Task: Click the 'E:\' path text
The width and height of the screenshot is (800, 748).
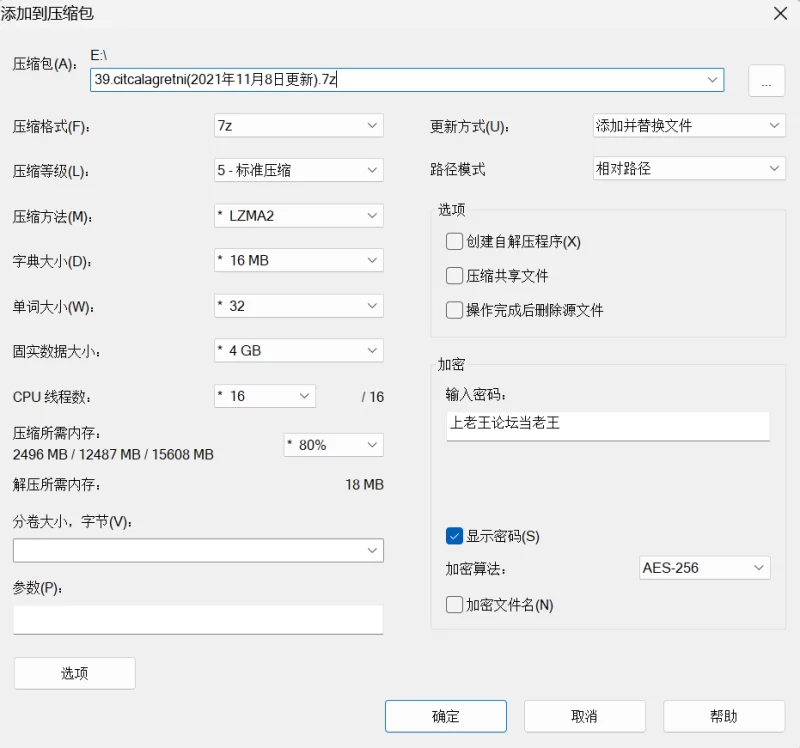Action: [98, 55]
